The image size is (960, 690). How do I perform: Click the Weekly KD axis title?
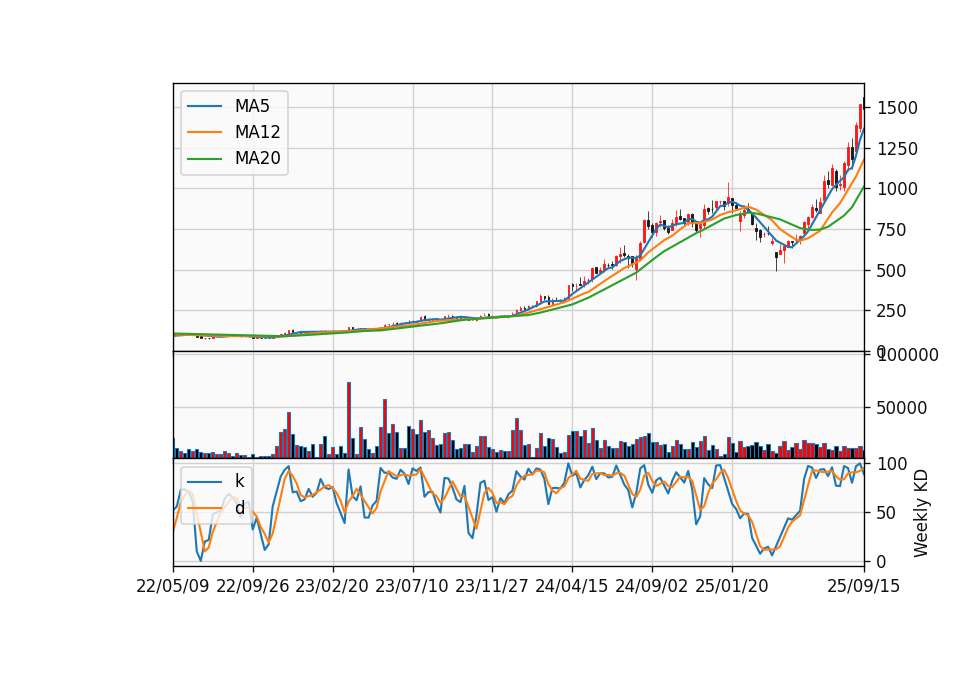tap(921, 513)
